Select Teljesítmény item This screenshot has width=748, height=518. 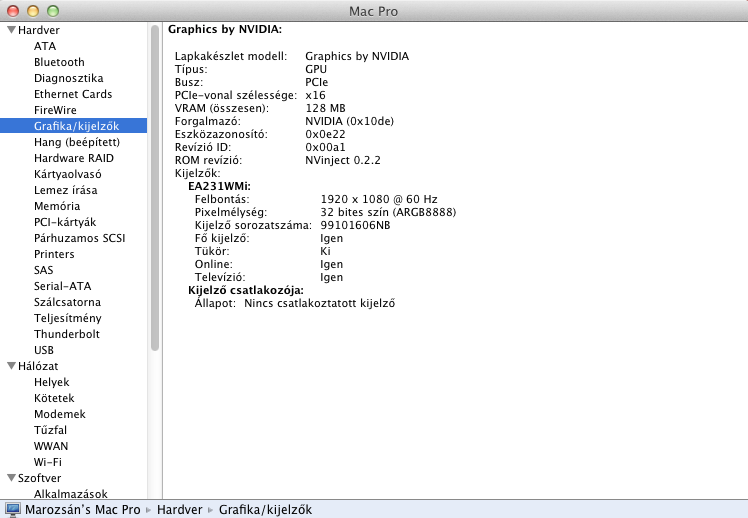pyautogui.click(x=68, y=318)
